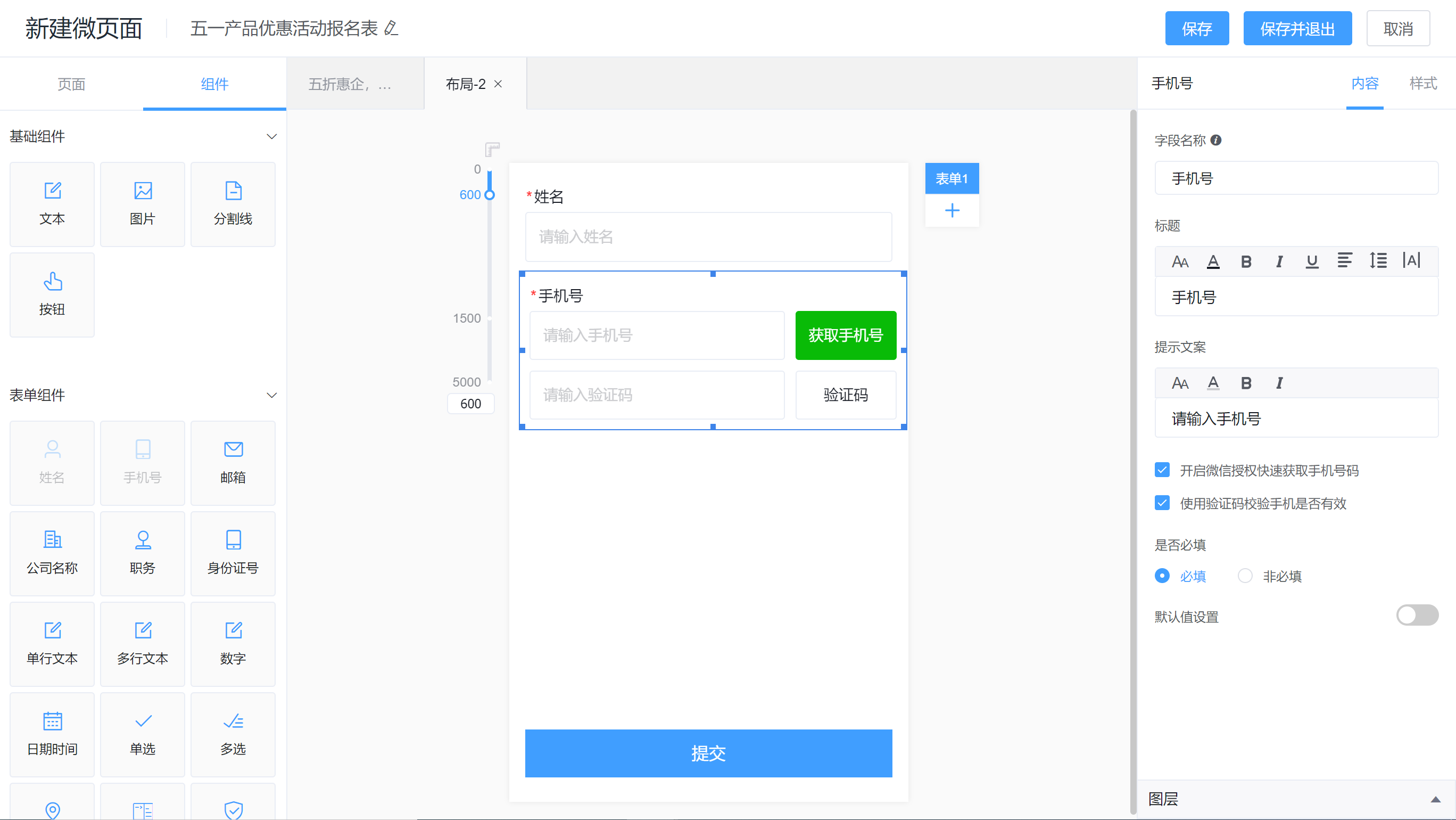Expand the 图层 layers panel
The image size is (1456, 820).
[x=1435, y=799]
